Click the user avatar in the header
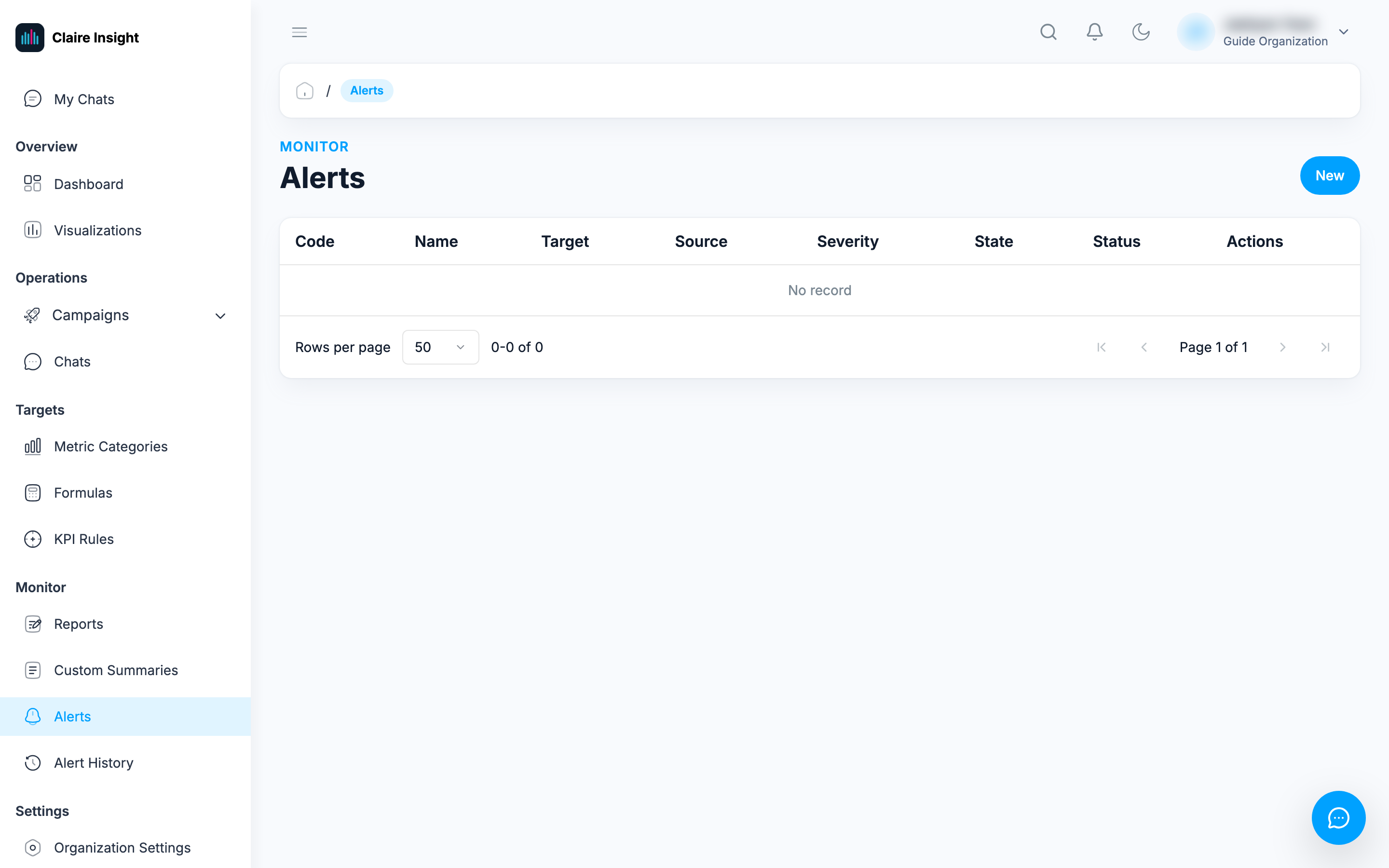 coord(1196,31)
